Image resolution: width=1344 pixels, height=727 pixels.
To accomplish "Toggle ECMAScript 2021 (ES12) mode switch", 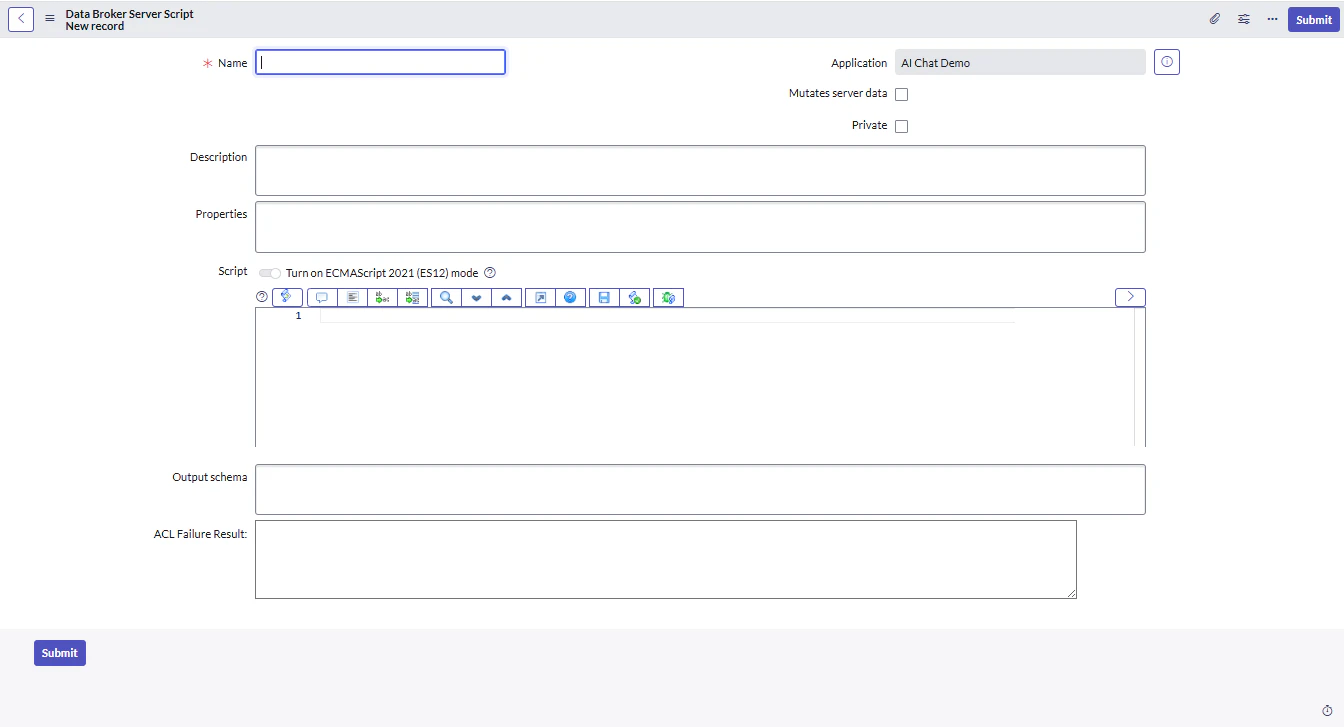I will [x=269, y=273].
